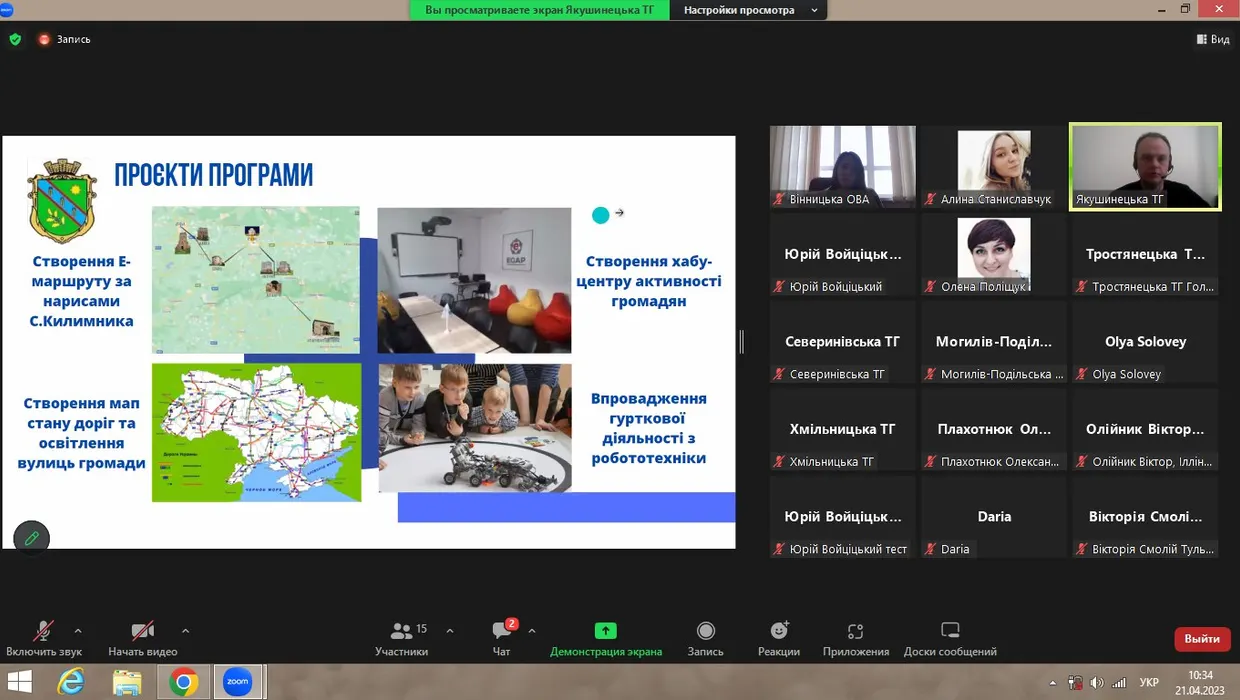Change layout with Вид button
This screenshot has height=700, width=1240.
click(x=1213, y=39)
